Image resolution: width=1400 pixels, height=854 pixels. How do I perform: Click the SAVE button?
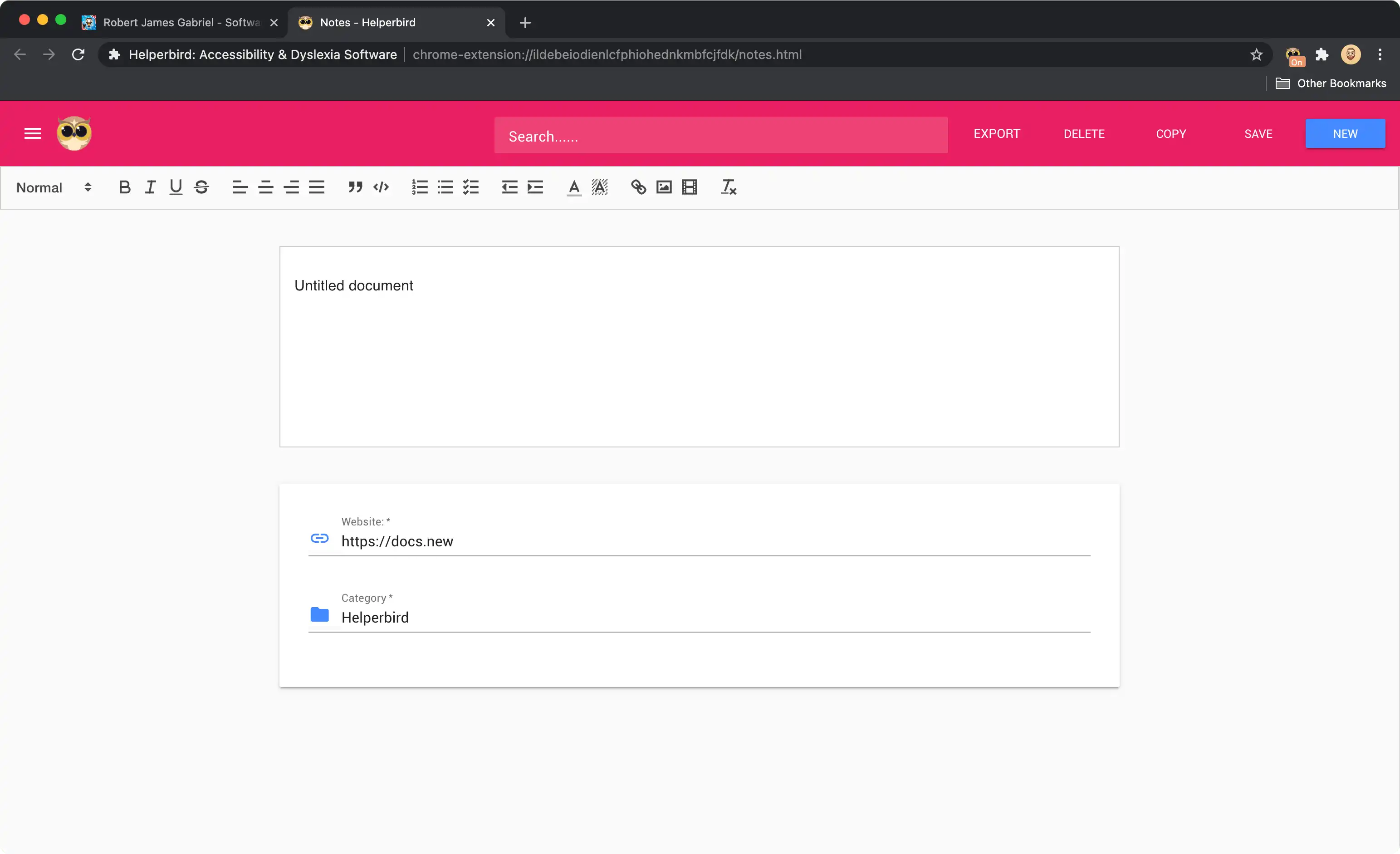1258,133
